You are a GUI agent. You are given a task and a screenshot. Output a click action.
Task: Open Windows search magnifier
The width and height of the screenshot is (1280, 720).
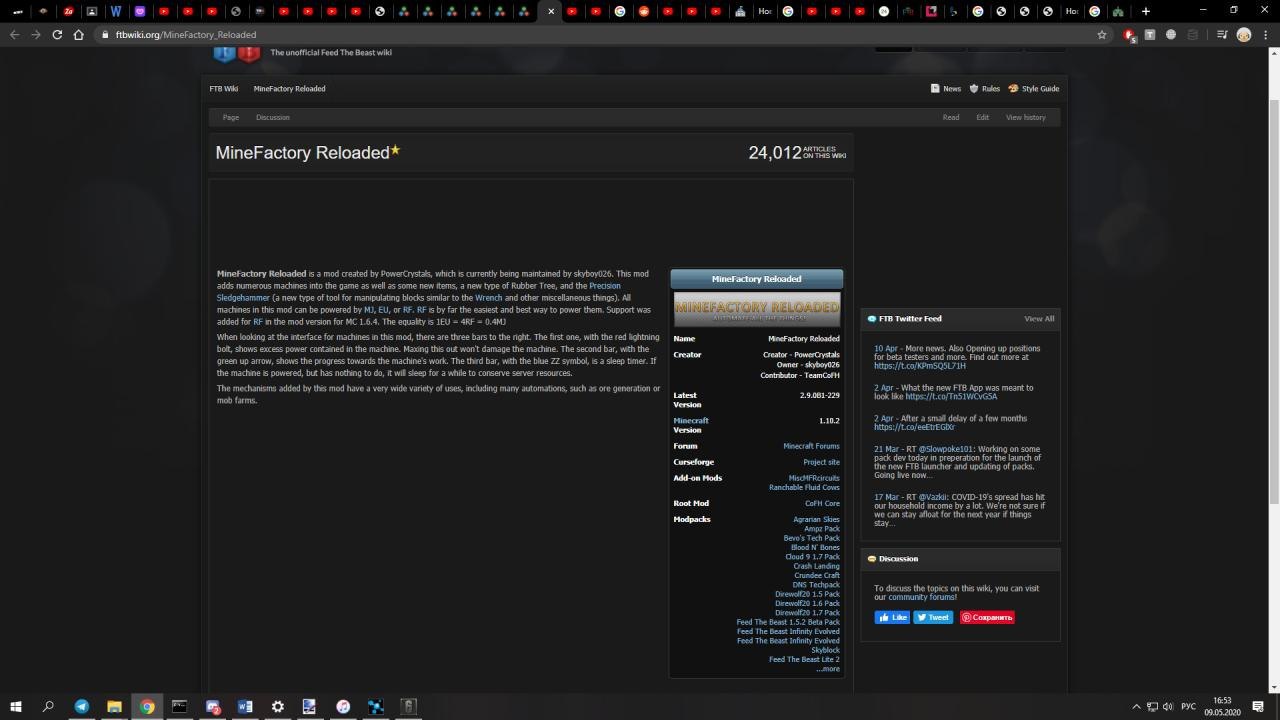(48, 706)
